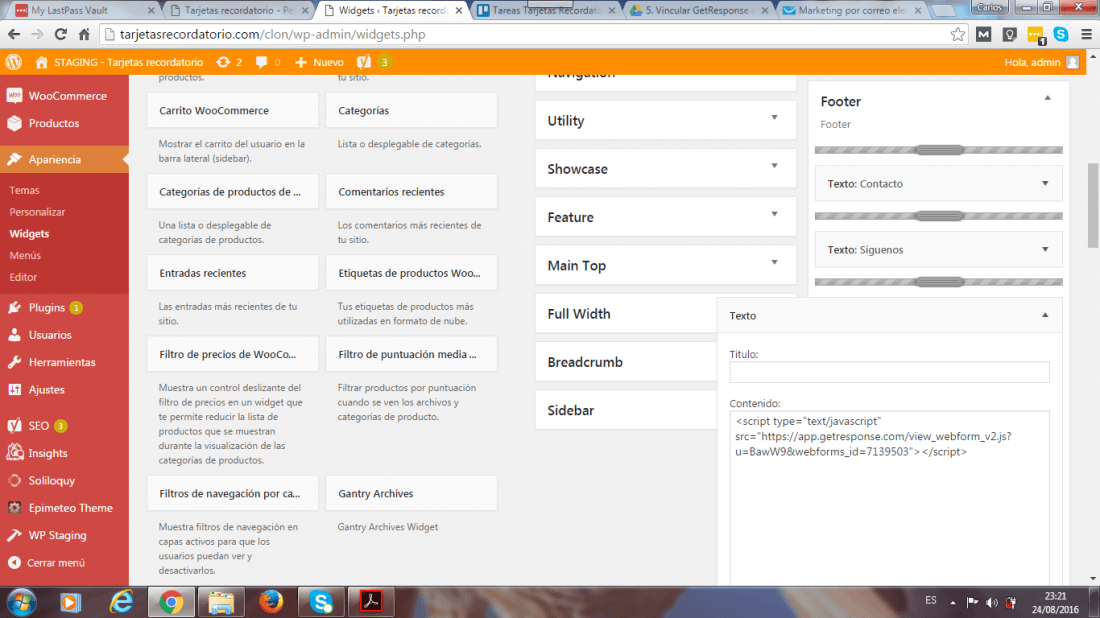Open the updates icon showing 2

pyautogui.click(x=223, y=62)
